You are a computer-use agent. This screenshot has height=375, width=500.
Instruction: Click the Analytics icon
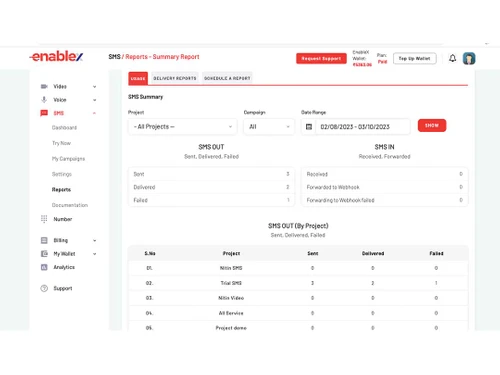tap(44, 267)
